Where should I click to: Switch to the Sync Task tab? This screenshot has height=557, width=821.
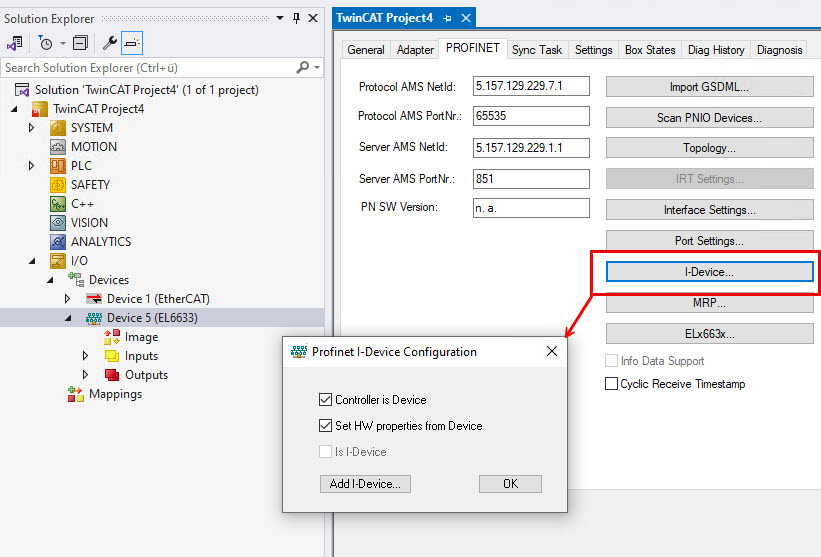[x=537, y=50]
